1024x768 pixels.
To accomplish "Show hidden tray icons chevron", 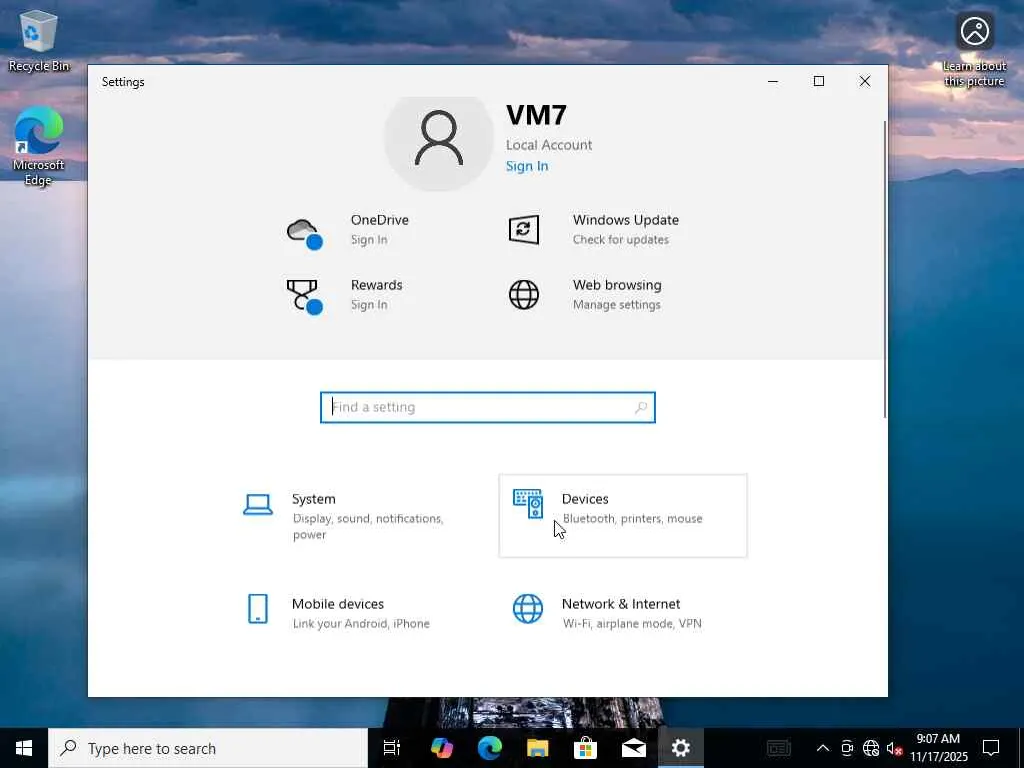I will [x=823, y=748].
